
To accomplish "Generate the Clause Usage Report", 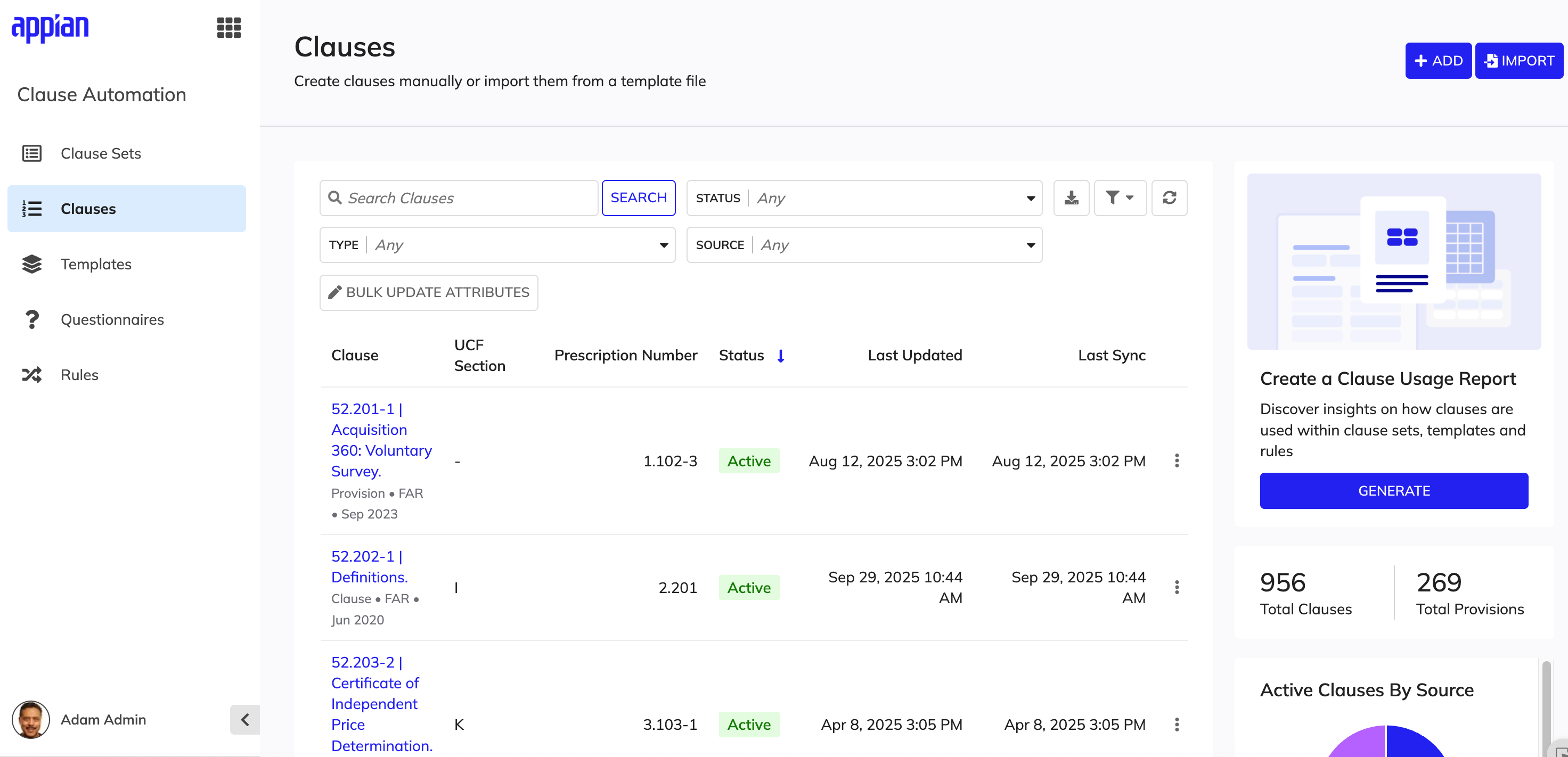I will [x=1394, y=490].
